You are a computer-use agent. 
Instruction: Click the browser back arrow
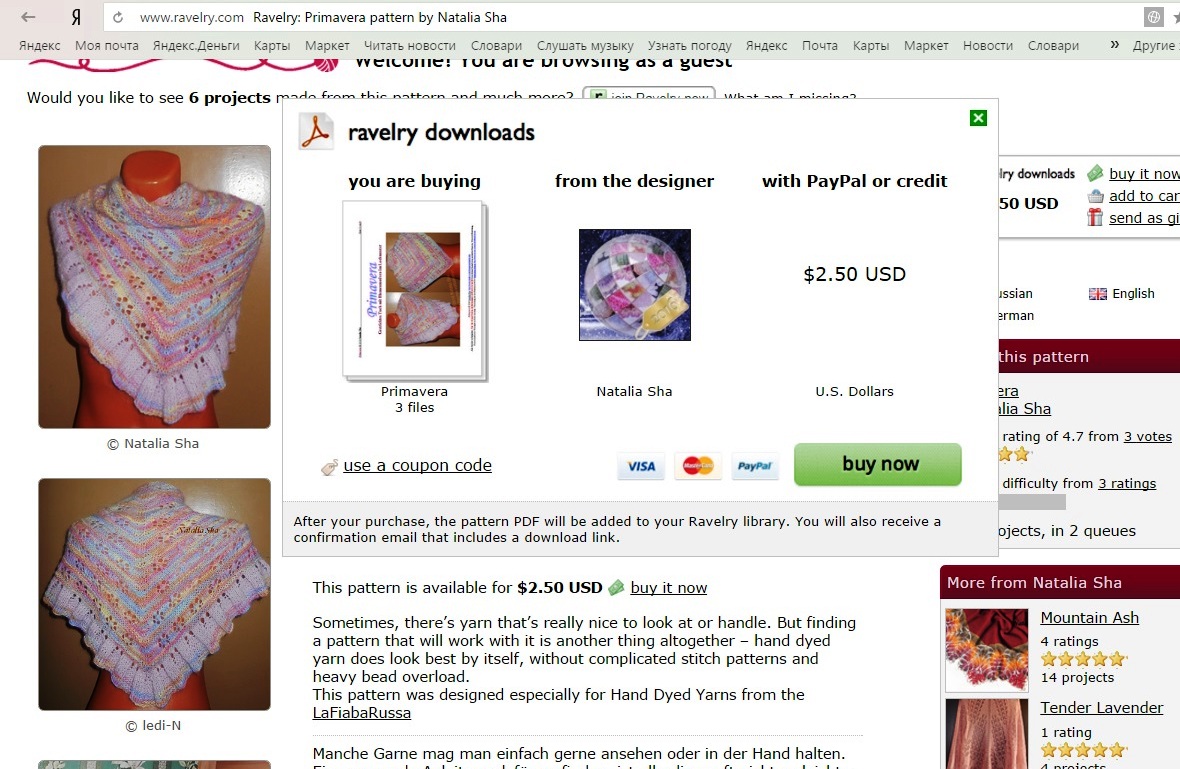(29, 17)
